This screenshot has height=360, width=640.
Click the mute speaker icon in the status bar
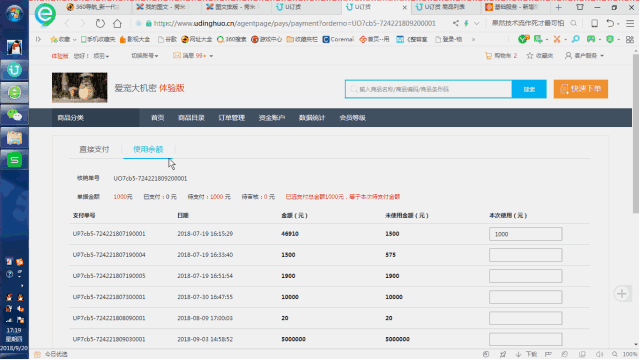(x=599, y=354)
